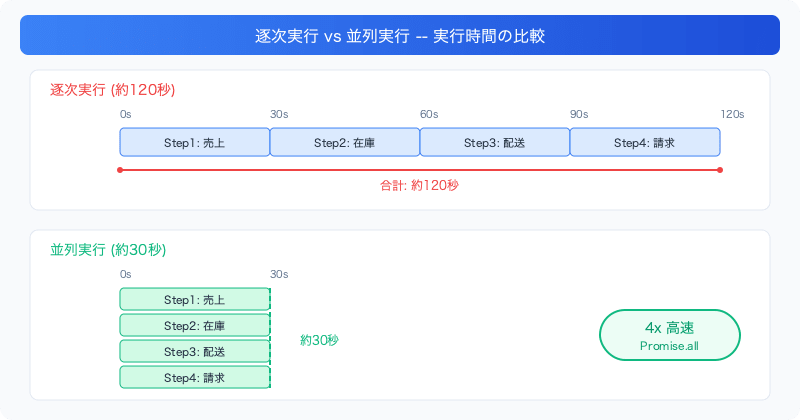Click the 30s marker in parallel timeline
This screenshot has height=420, width=800.
tap(279, 275)
